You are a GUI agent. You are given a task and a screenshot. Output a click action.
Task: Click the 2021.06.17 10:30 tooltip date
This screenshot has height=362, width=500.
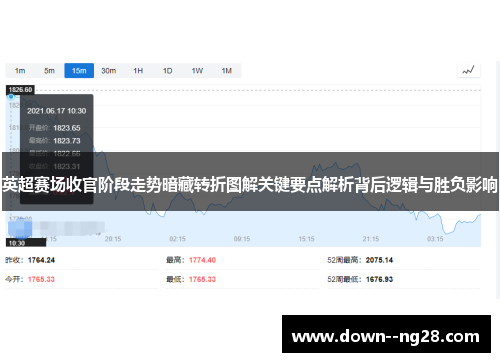57,111
